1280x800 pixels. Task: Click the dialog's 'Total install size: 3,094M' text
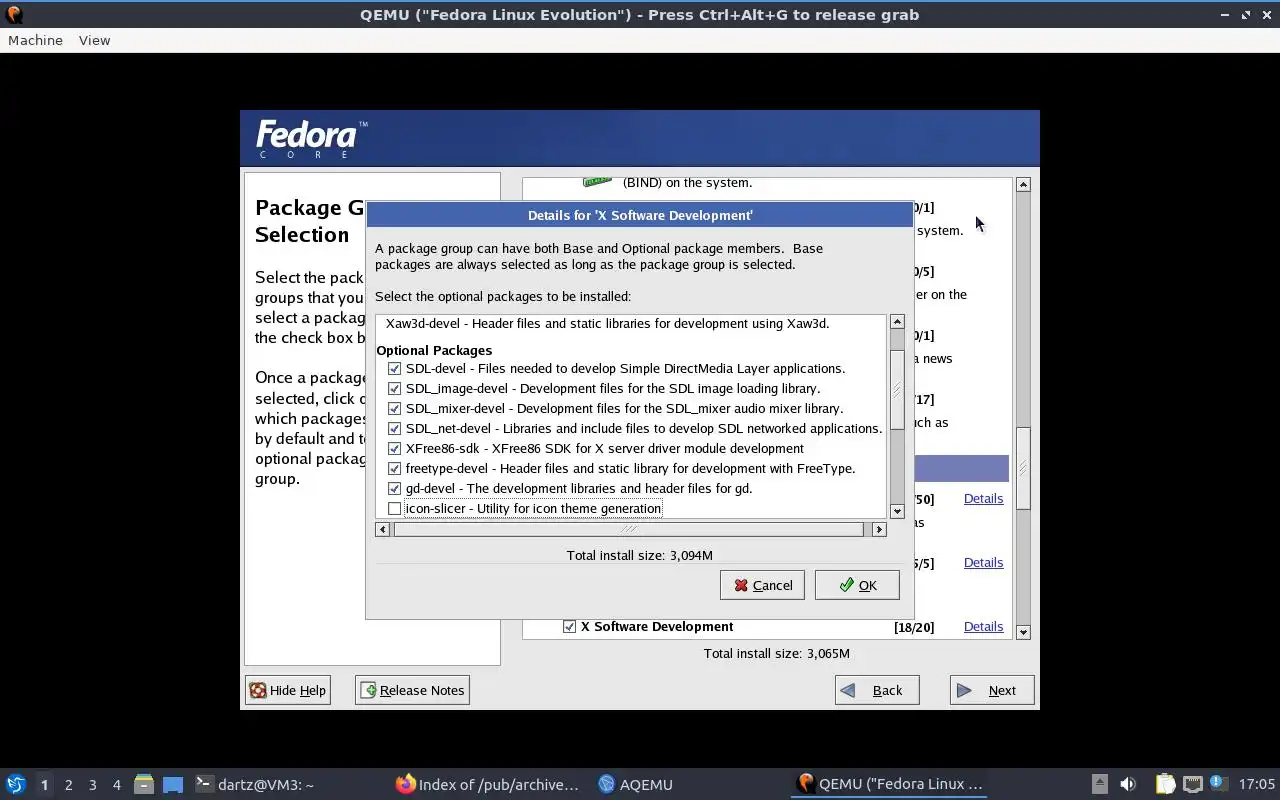639,555
